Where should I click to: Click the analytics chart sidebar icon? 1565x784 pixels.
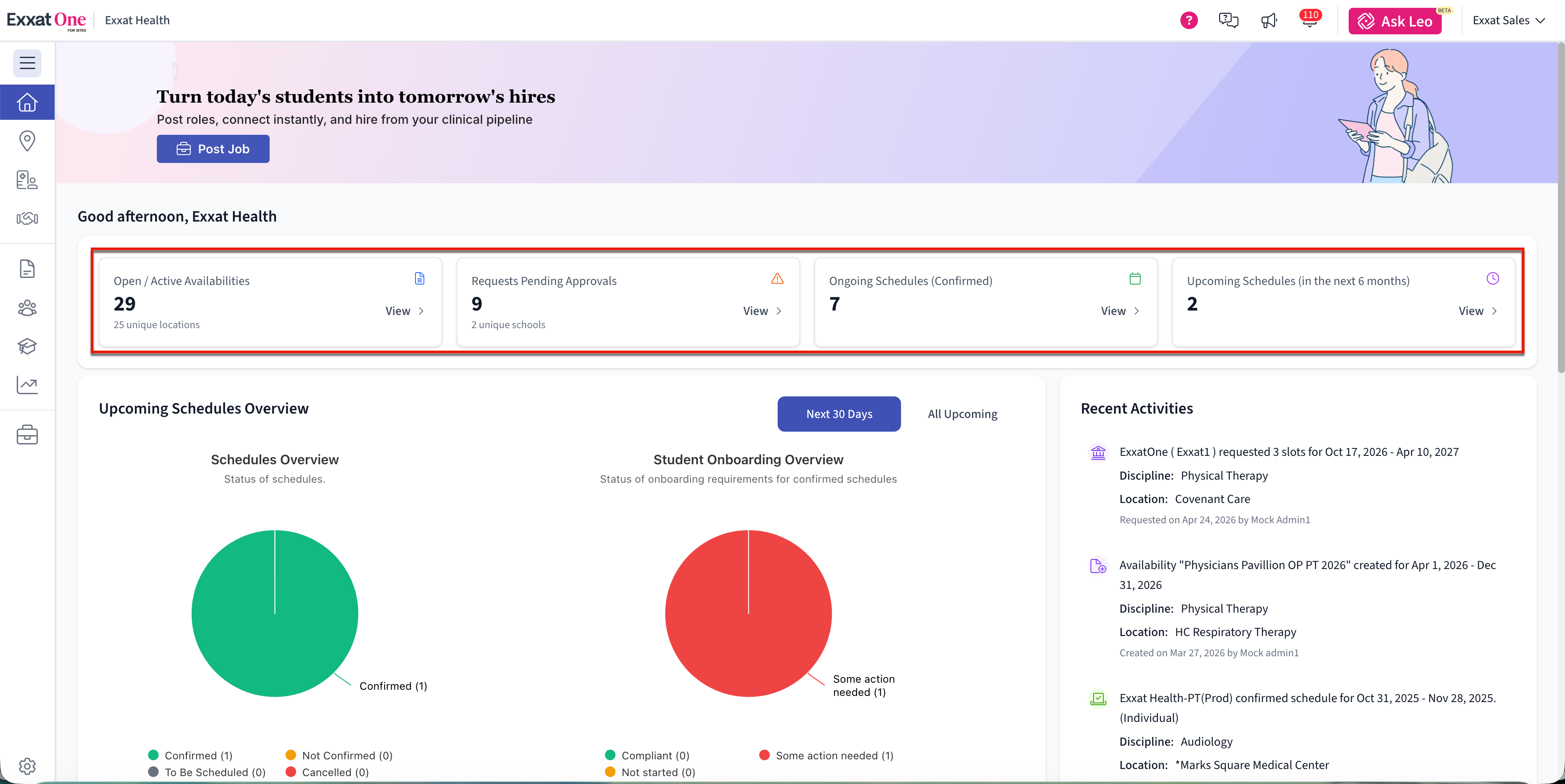pyautogui.click(x=27, y=385)
